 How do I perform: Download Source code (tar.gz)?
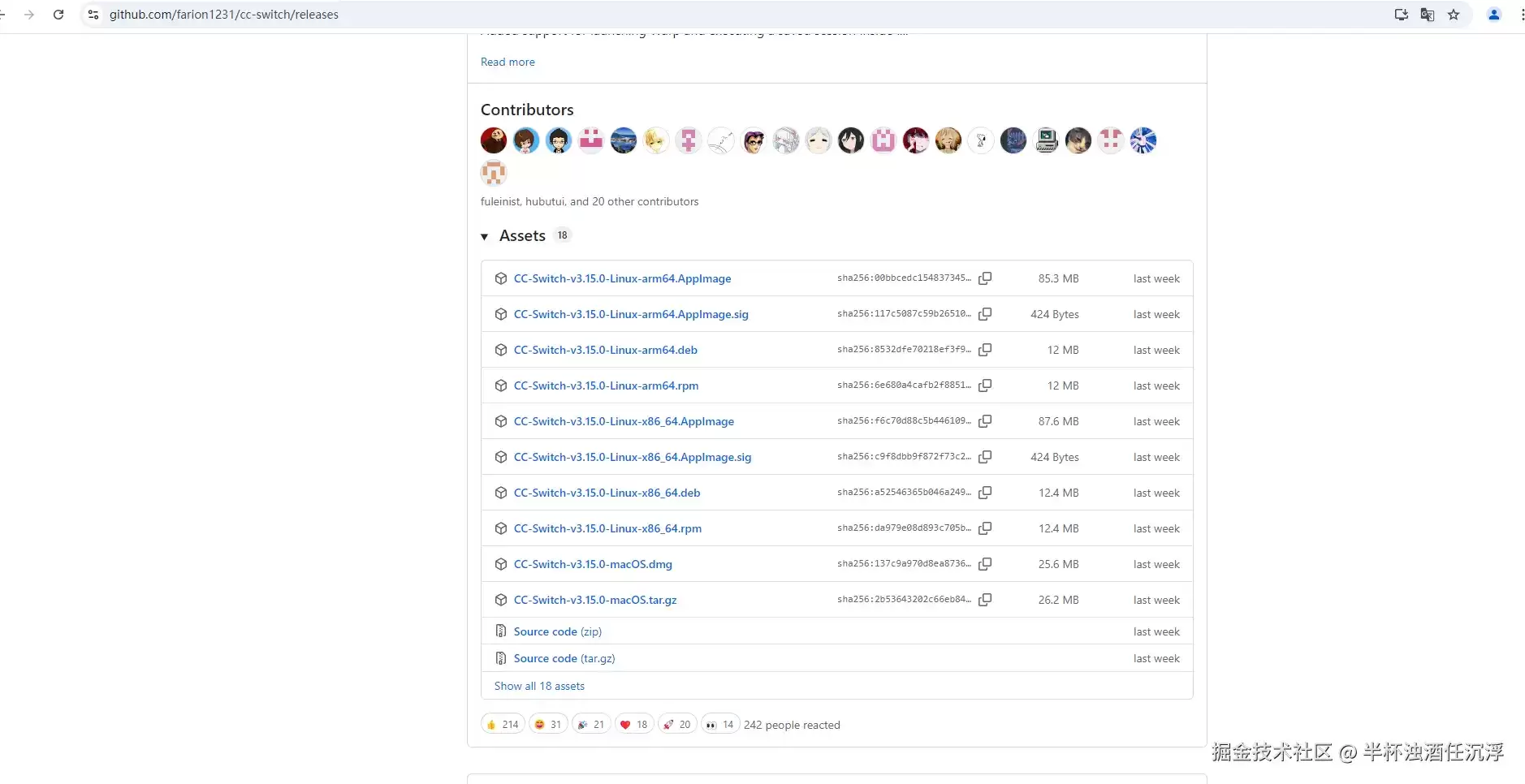tap(564, 658)
